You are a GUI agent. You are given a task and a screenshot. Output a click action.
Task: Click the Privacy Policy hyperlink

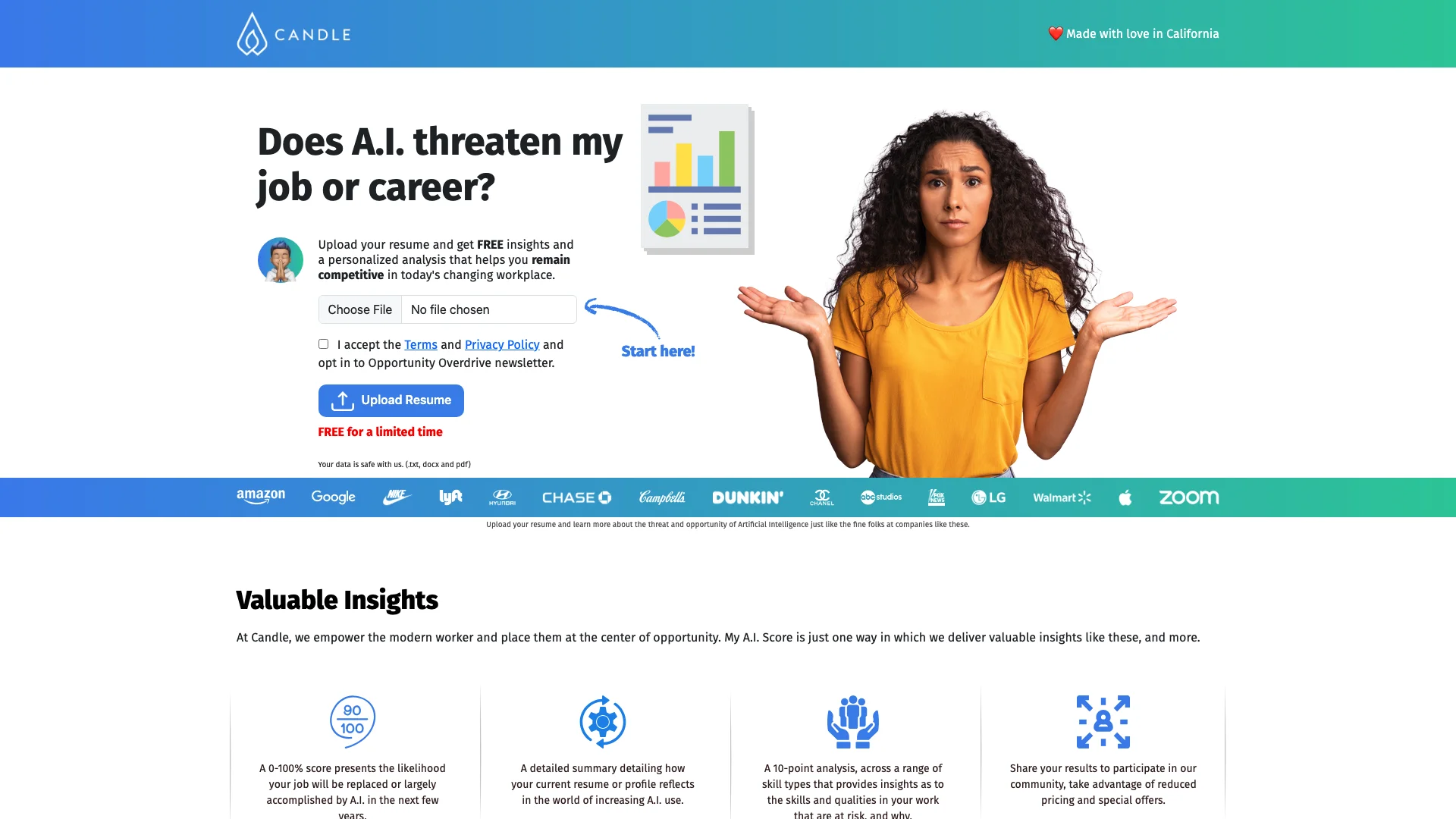pyautogui.click(x=502, y=345)
